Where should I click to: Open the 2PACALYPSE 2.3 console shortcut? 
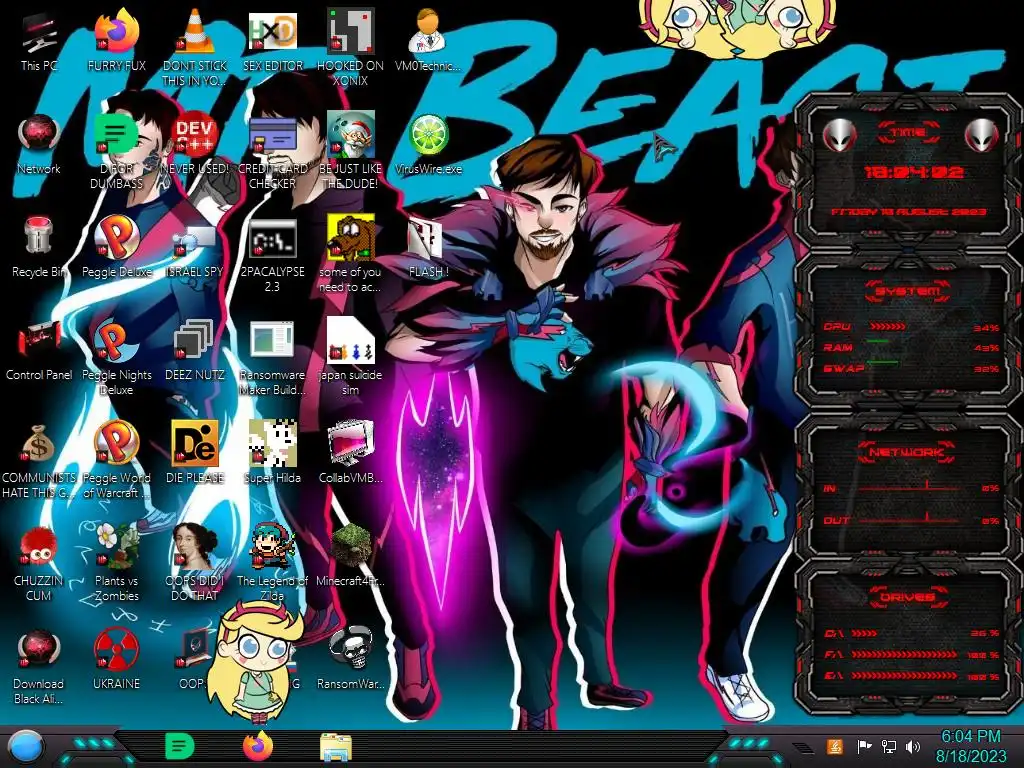[x=272, y=255]
